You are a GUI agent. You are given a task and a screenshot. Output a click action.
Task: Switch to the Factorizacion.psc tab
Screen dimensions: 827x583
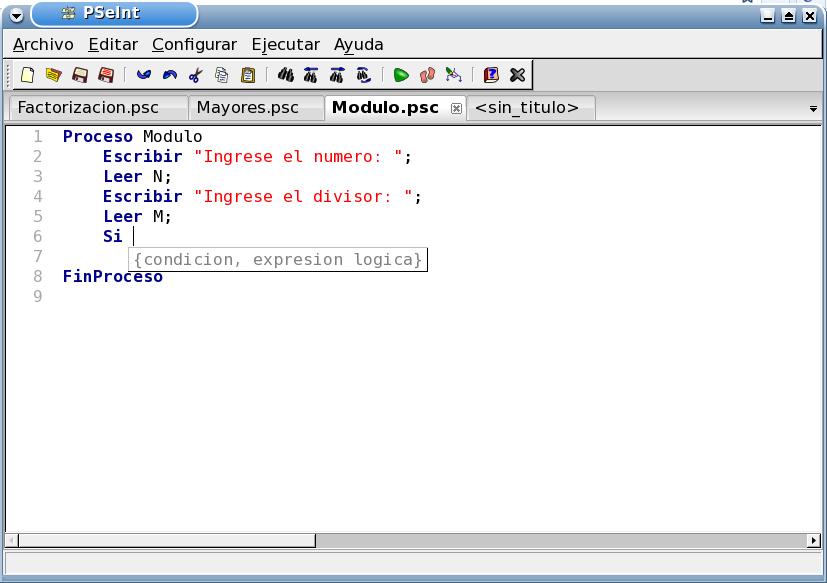point(99,108)
